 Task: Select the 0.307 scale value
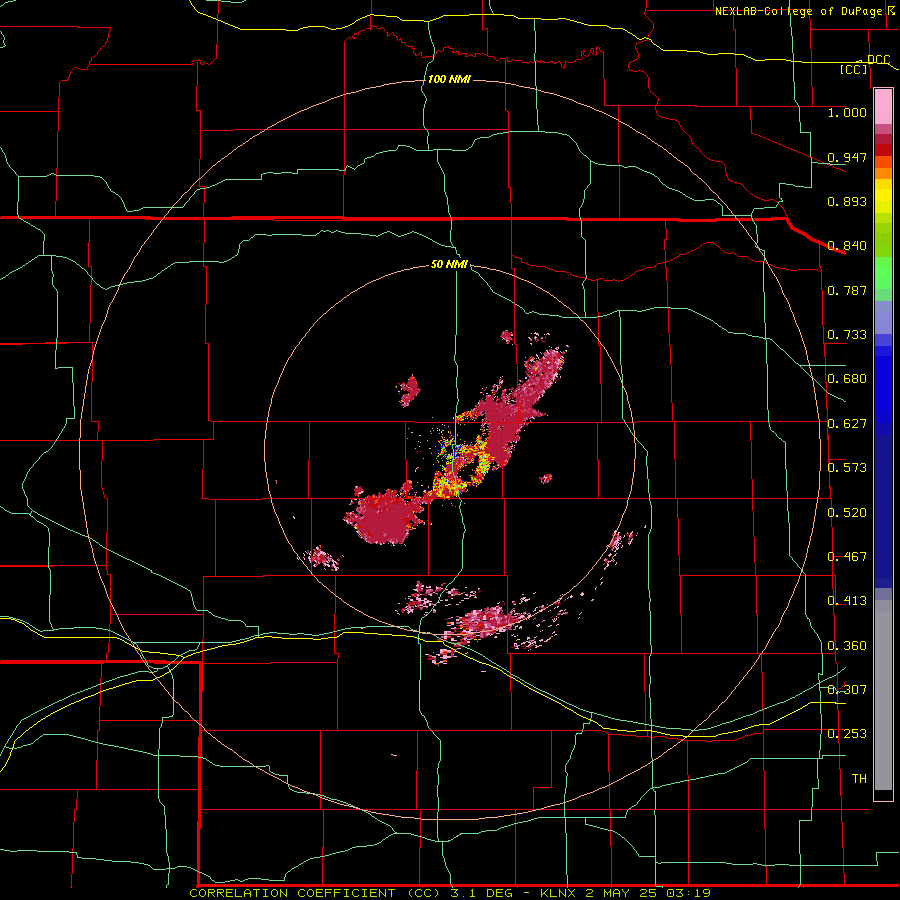(847, 690)
